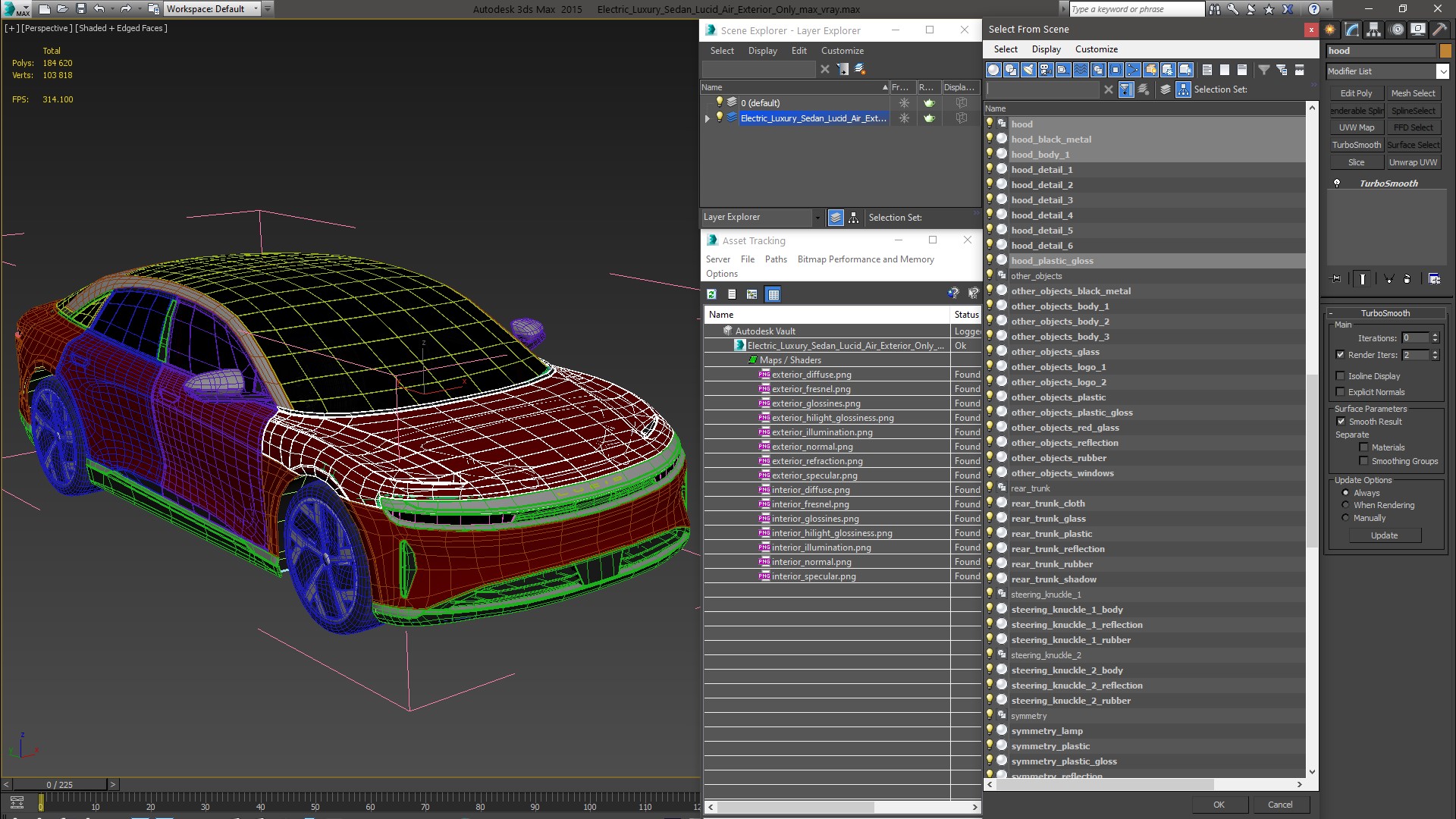Click Remove Modifier trash icon below stack
The width and height of the screenshot is (1456, 819).
[x=1407, y=279]
